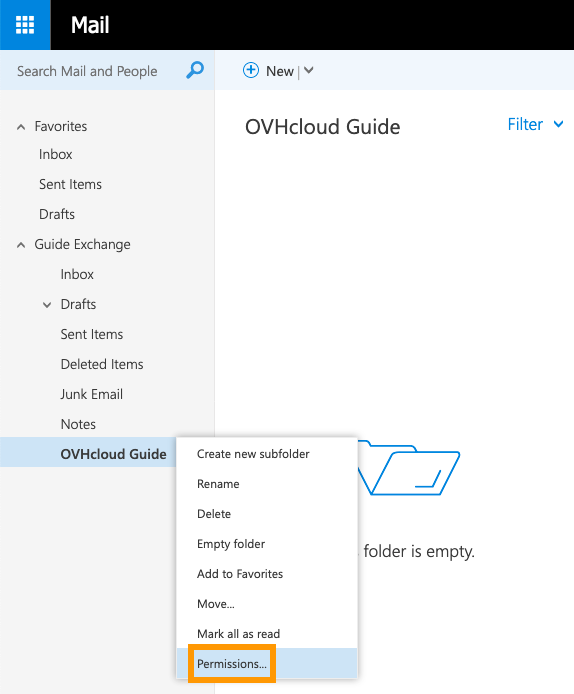Click the Mail title in header
The height and width of the screenshot is (694, 574).
[90, 25]
